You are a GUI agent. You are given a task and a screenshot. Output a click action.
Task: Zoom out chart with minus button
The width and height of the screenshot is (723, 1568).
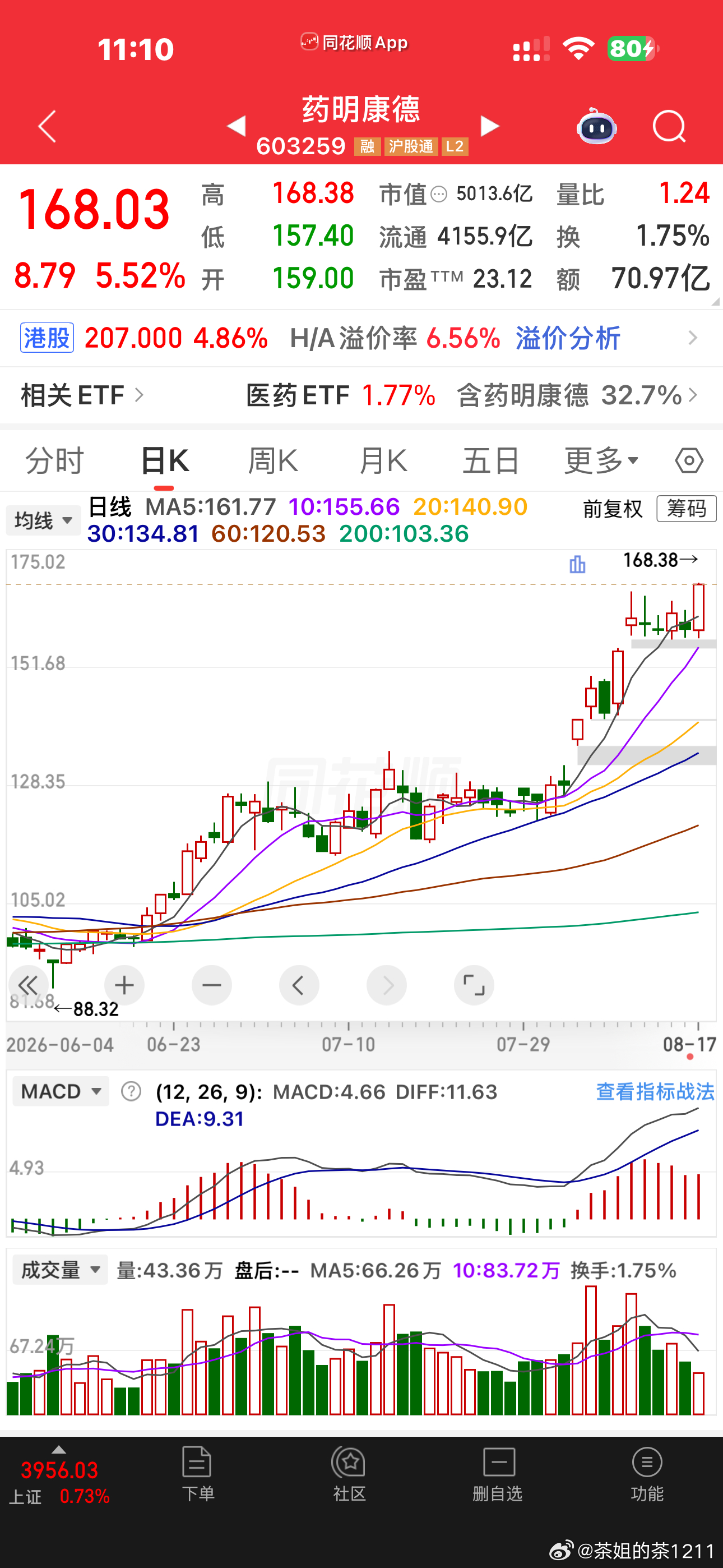tap(212, 985)
